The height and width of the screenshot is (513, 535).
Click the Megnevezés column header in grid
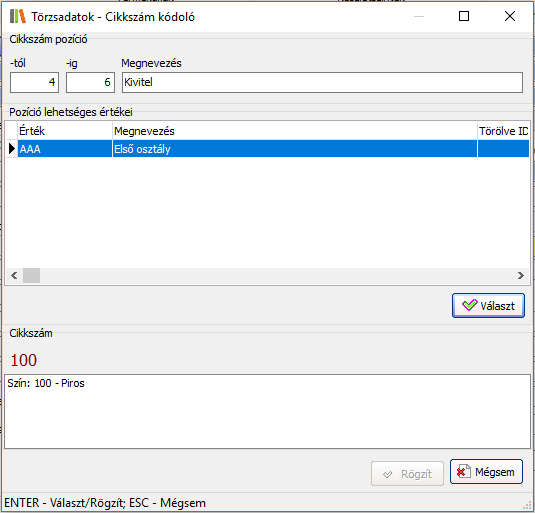[295, 131]
